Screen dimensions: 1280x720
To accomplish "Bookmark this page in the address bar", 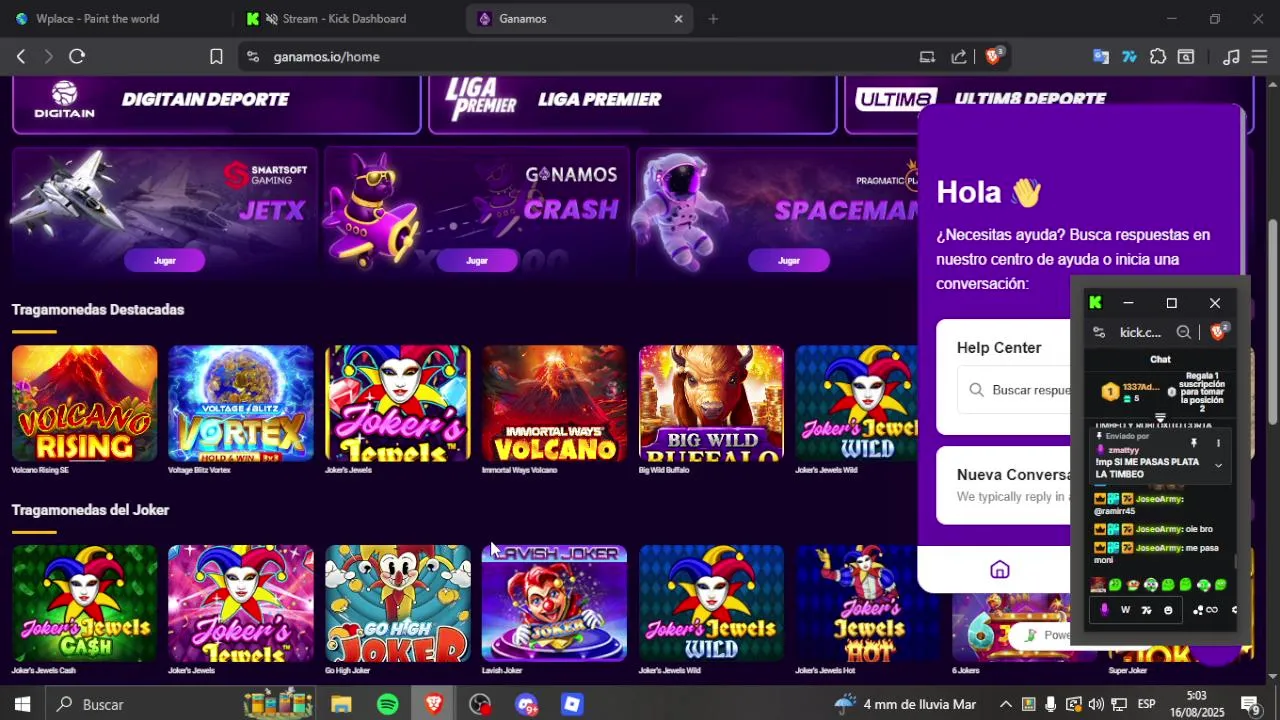I will coord(216,57).
